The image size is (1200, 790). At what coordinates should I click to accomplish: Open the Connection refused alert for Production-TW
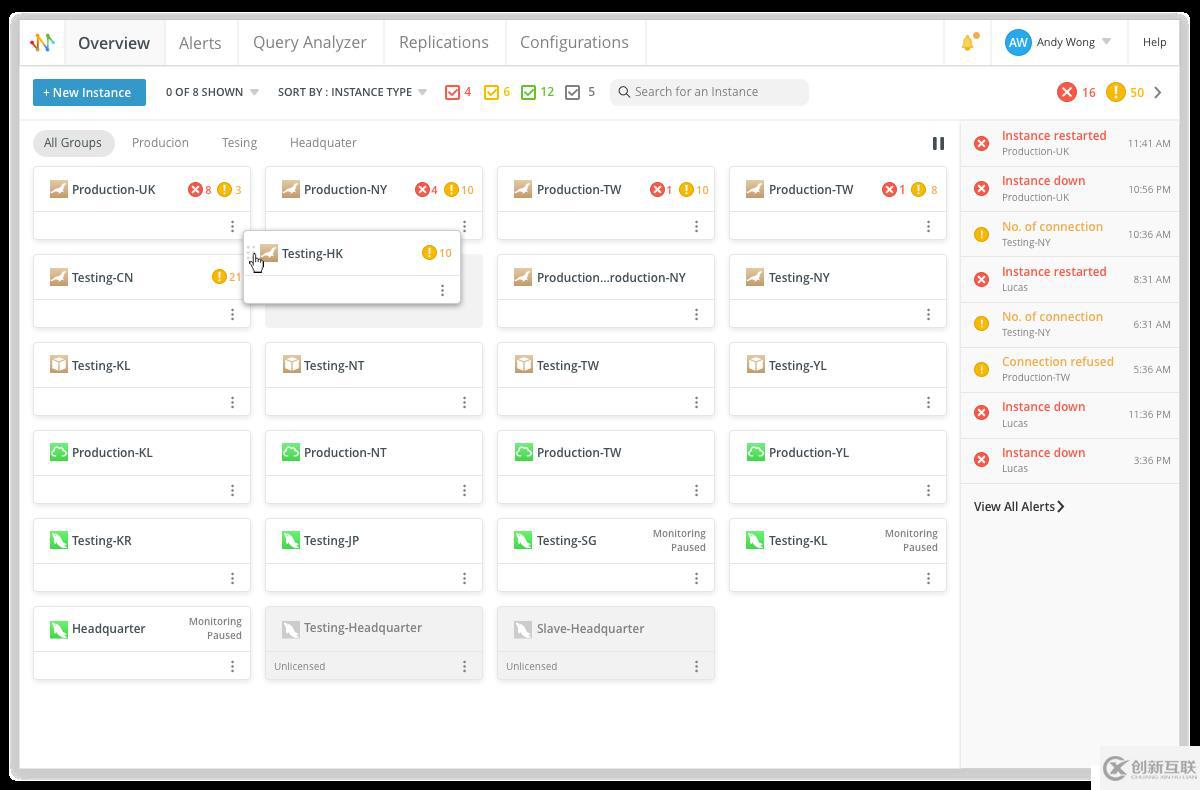click(1070, 369)
